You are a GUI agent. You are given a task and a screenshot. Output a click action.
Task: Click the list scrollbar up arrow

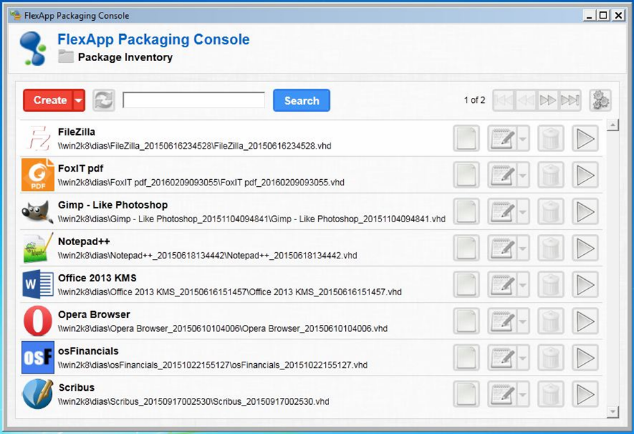coord(613,125)
